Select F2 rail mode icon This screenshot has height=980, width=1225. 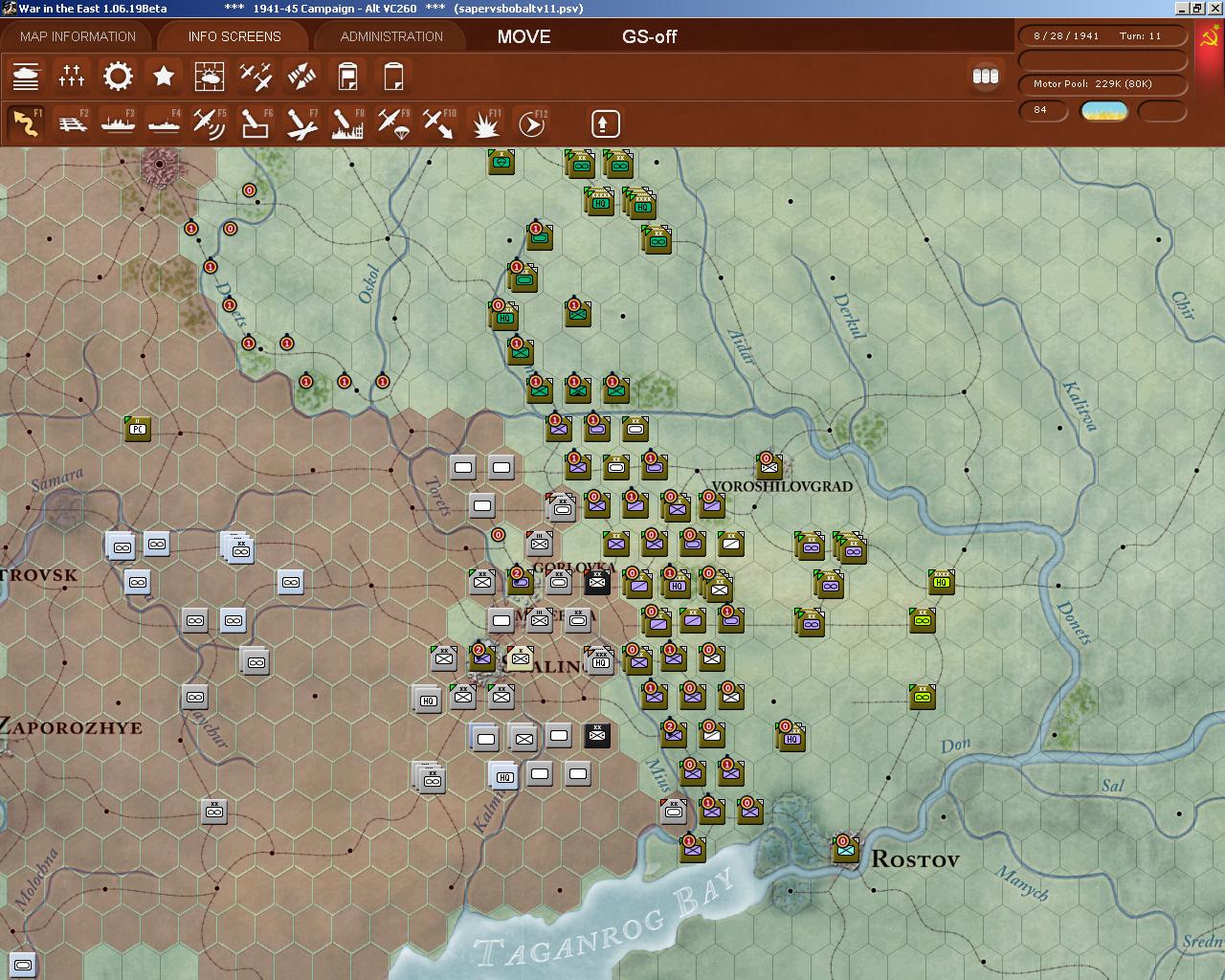(x=72, y=123)
